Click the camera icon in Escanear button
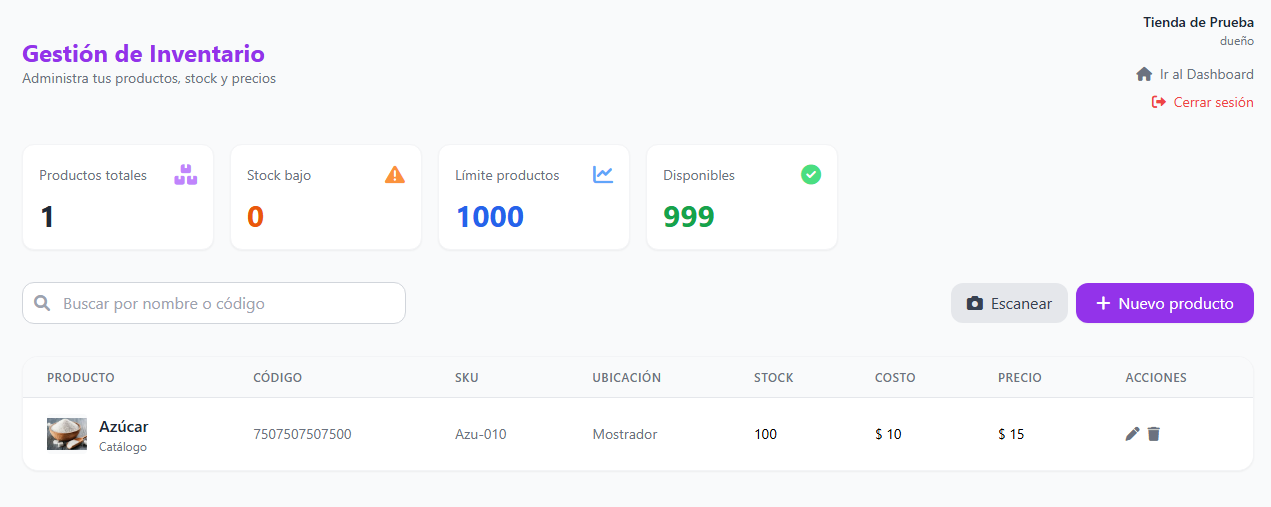This screenshot has width=1271, height=507. pos(975,304)
